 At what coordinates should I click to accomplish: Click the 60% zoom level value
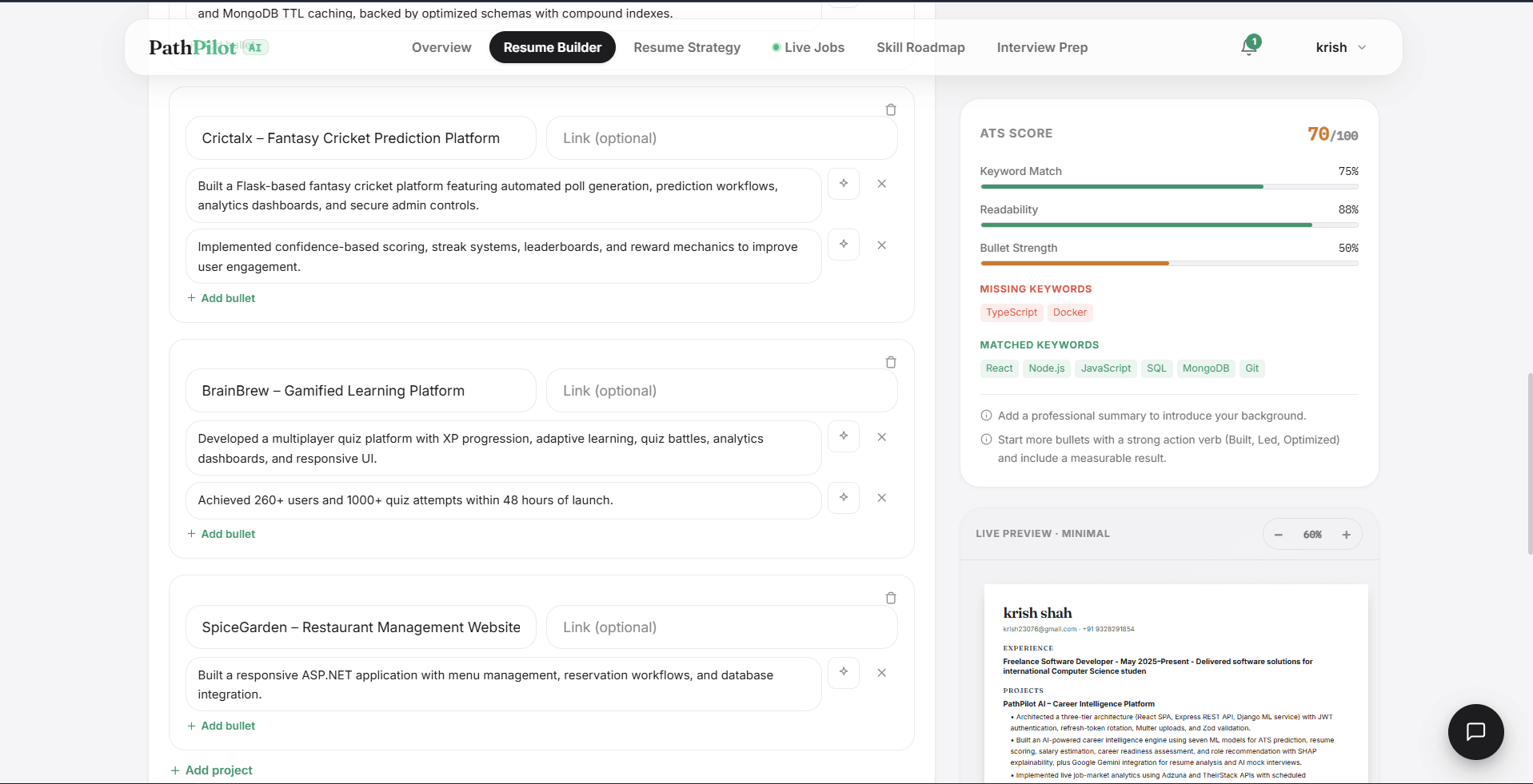tap(1312, 535)
